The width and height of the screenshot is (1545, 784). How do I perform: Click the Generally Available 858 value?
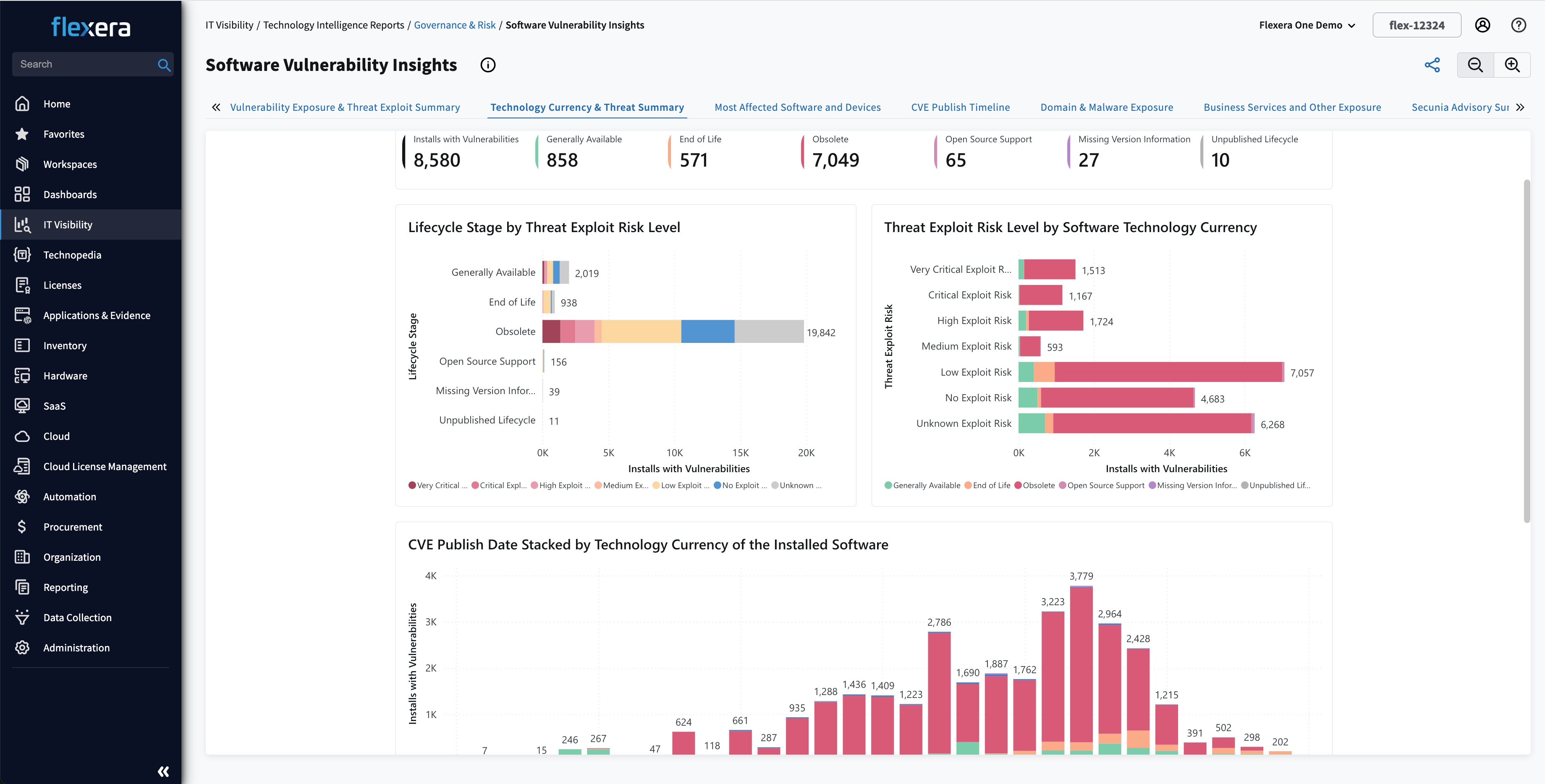562,160
